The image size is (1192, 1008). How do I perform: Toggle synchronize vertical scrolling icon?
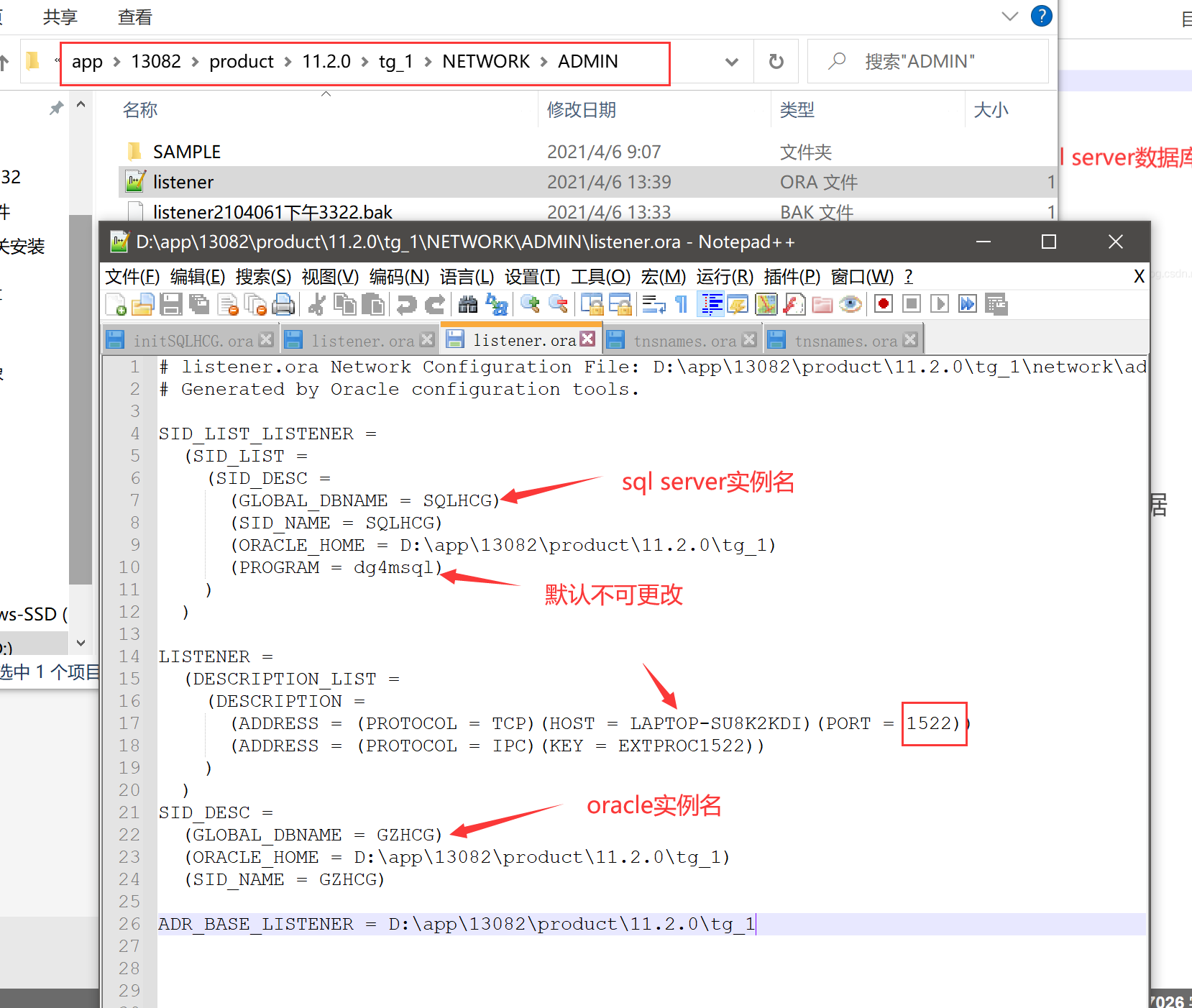tap(592, 305)
